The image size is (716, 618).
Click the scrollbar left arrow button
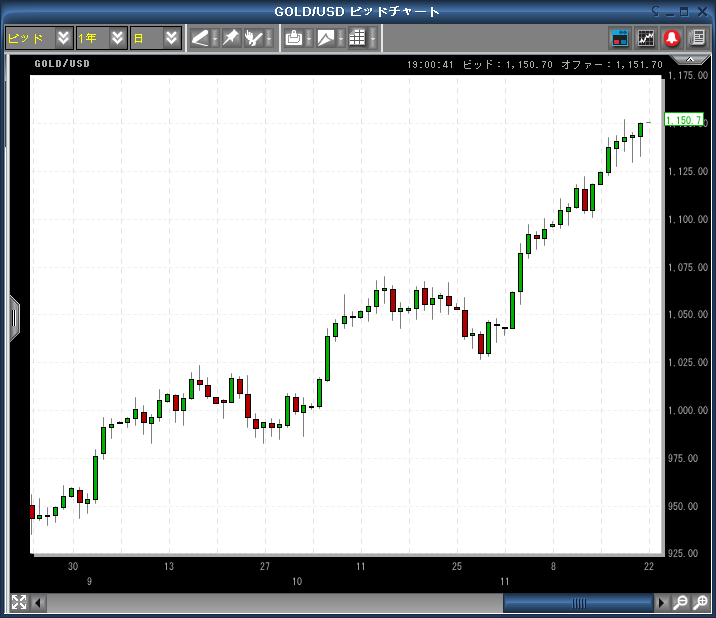39,603
